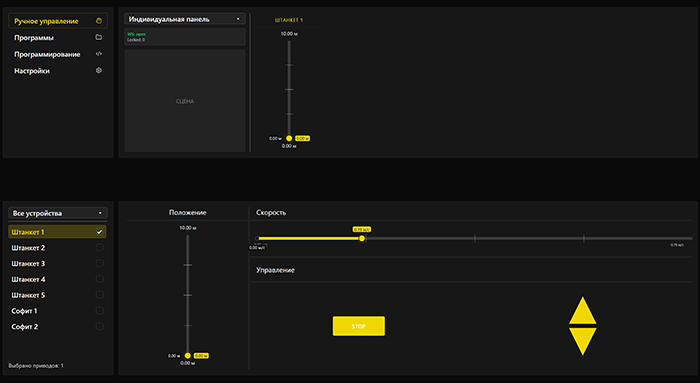Click the Положение section heading
The image size is (700, 383).
188,212
